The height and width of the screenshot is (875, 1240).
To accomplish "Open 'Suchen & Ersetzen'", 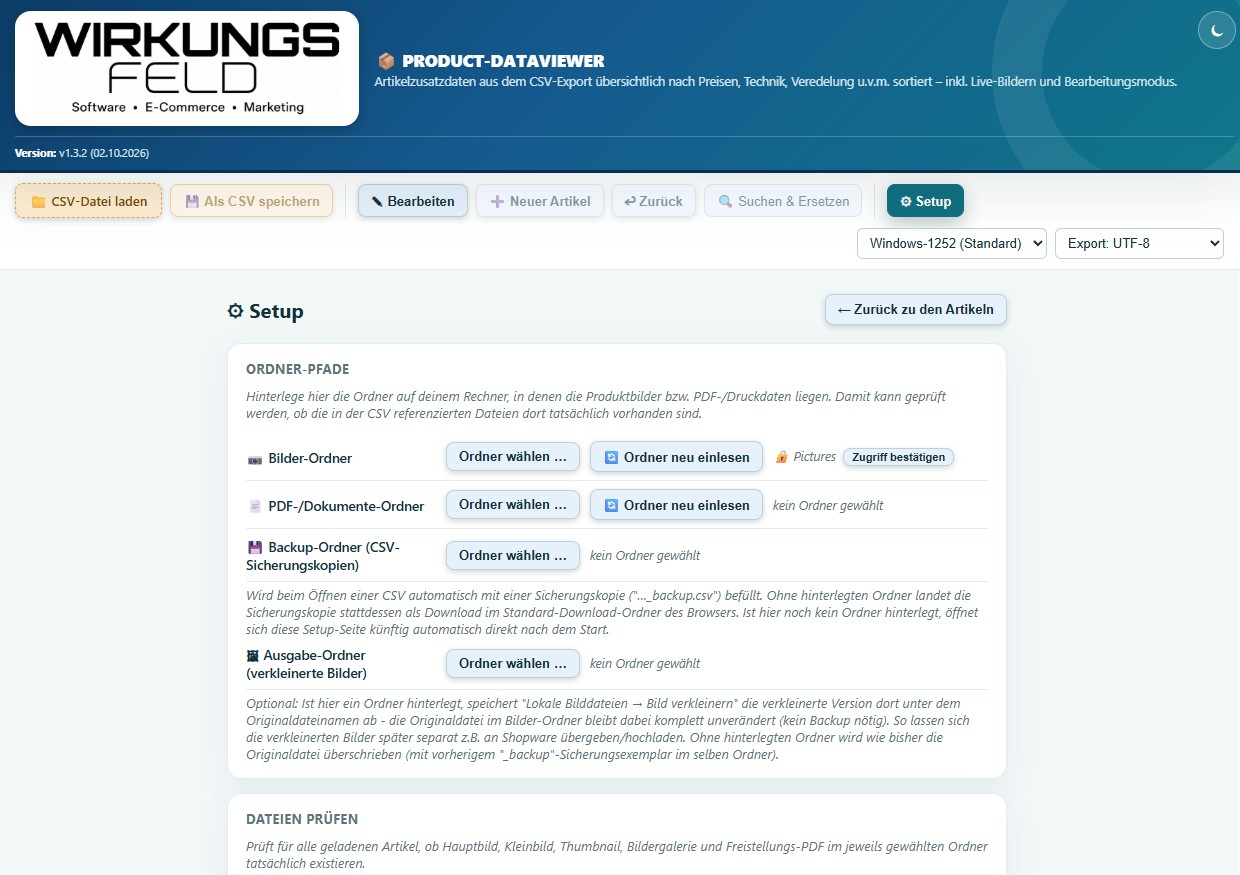I will tap(783, 201).
